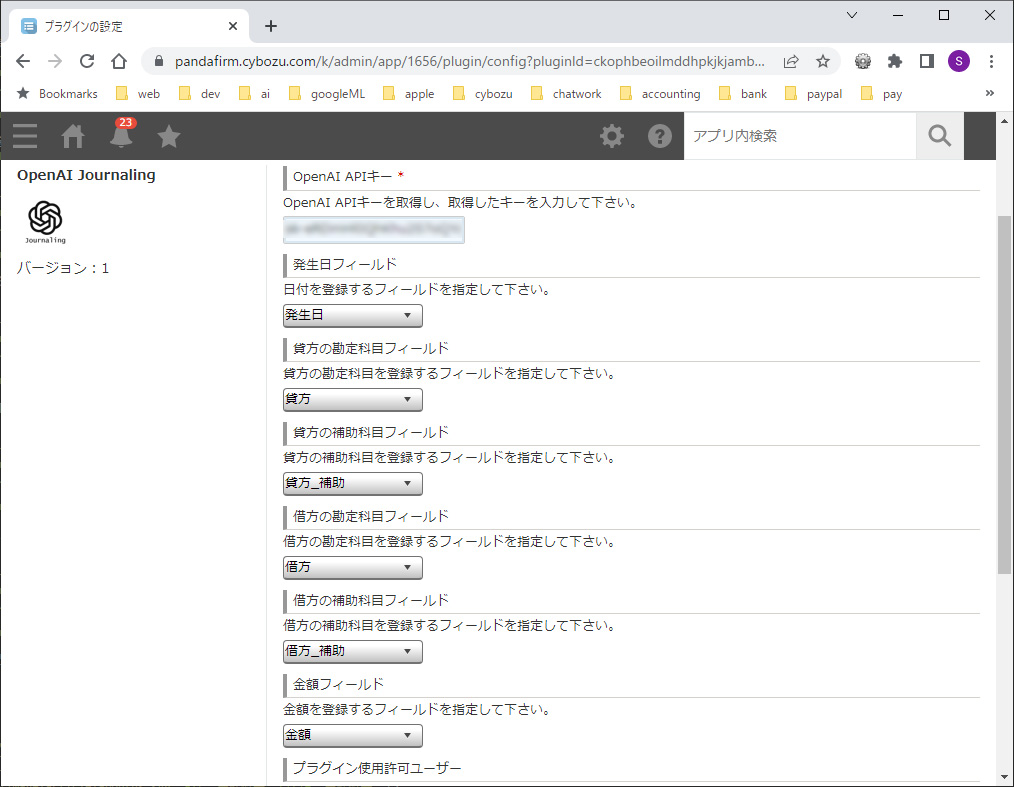The image size is (1014, 787).
Task: Open notifications bell with 23 badge
Action: tap(122, 134)
